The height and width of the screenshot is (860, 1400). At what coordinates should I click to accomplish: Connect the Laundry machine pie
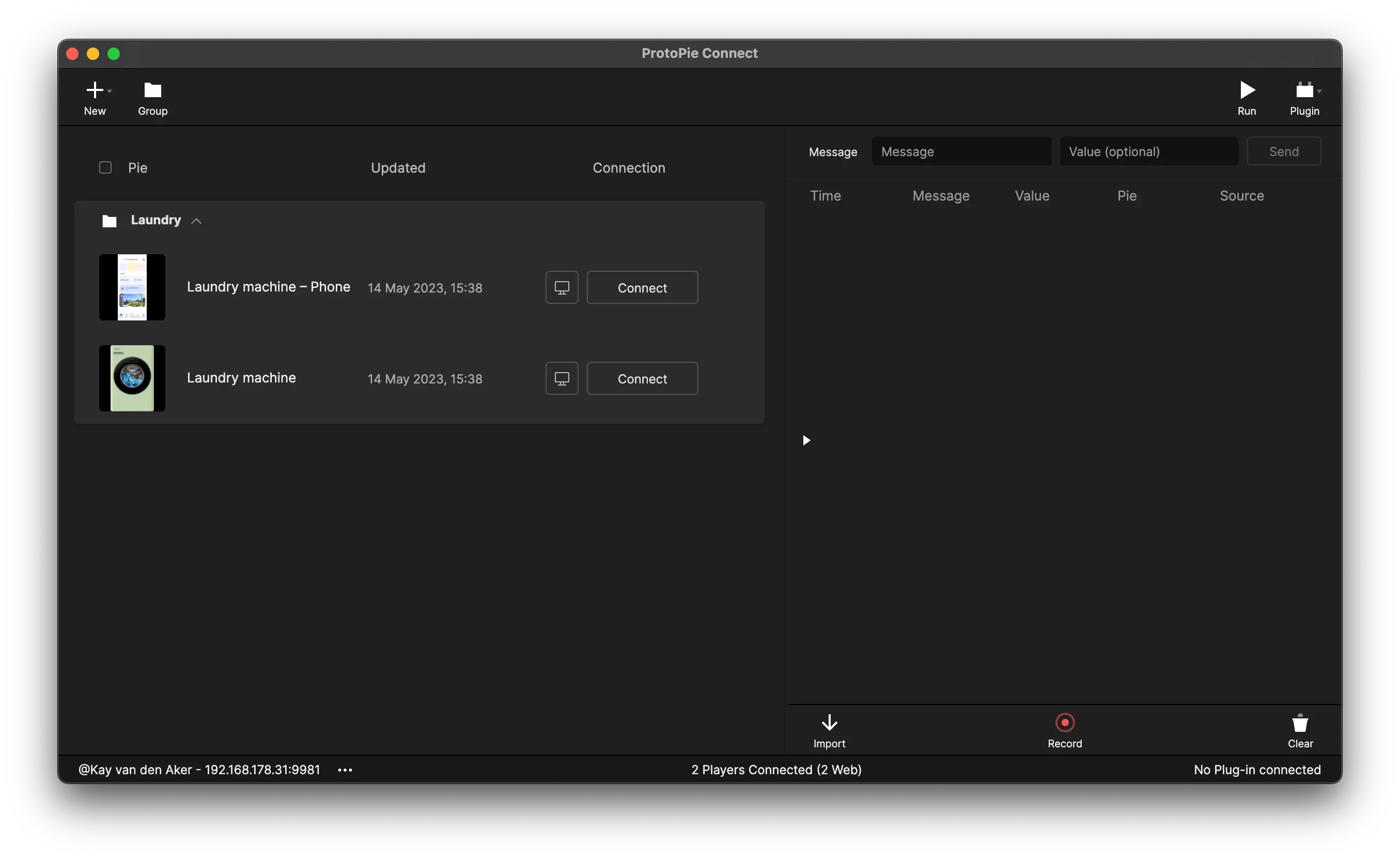(642, 379)
